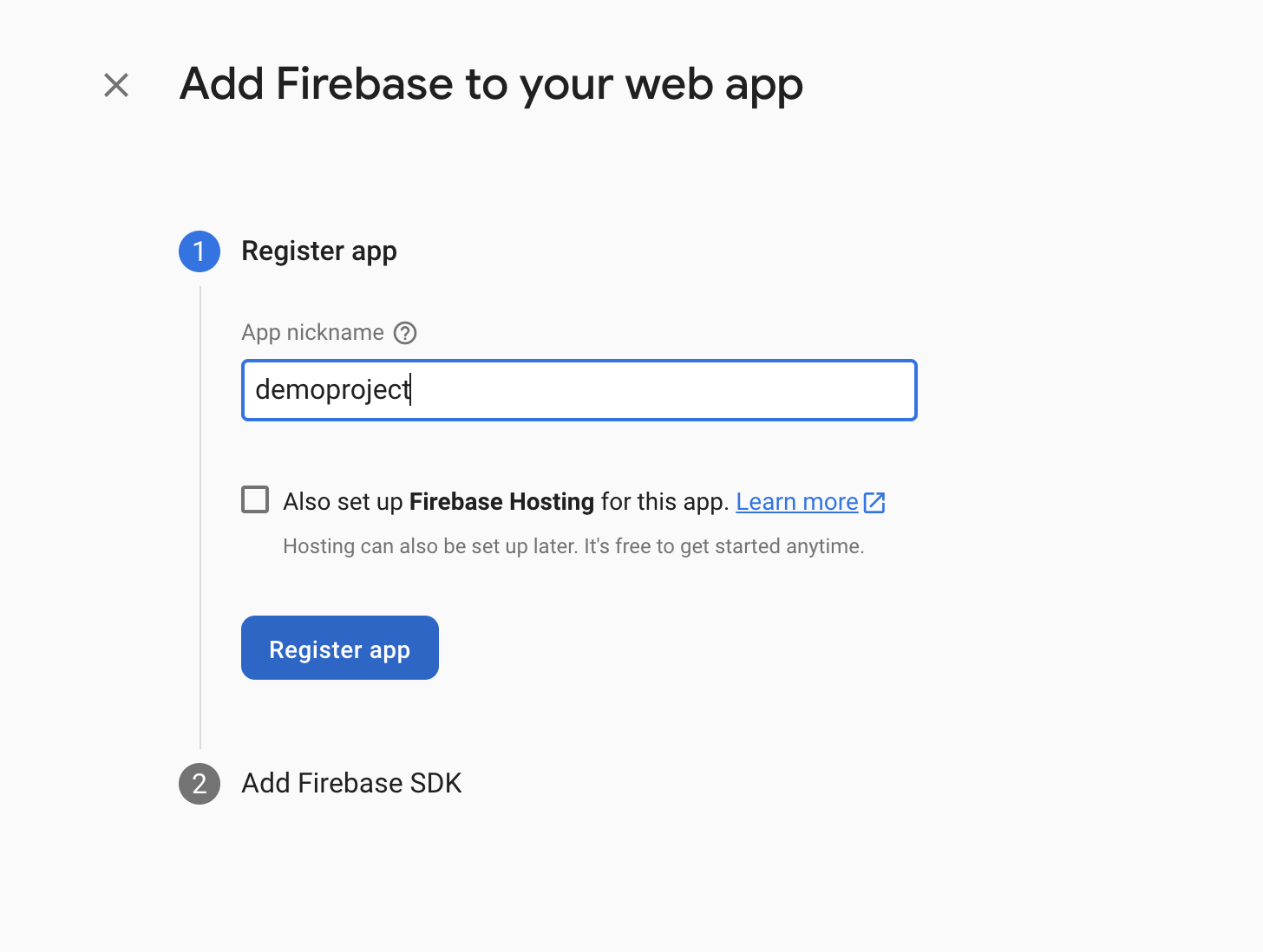Image resolution: width=1263 pixels, height=952 pixels.
Task: Close the Add Firebase dialog
Action: pyautogui.click(x=116, y=85)
